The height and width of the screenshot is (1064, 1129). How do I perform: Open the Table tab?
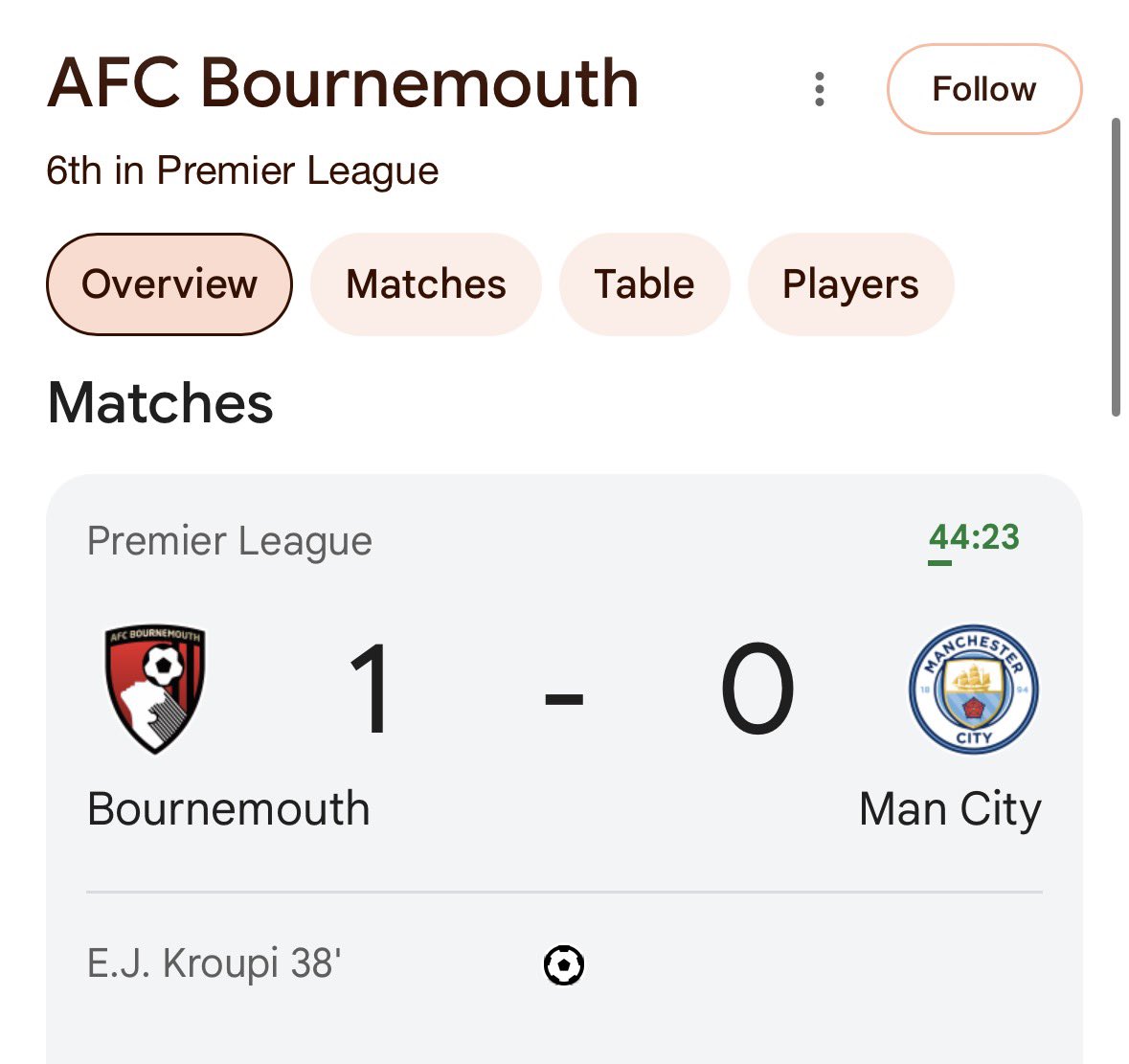[644, 283]
